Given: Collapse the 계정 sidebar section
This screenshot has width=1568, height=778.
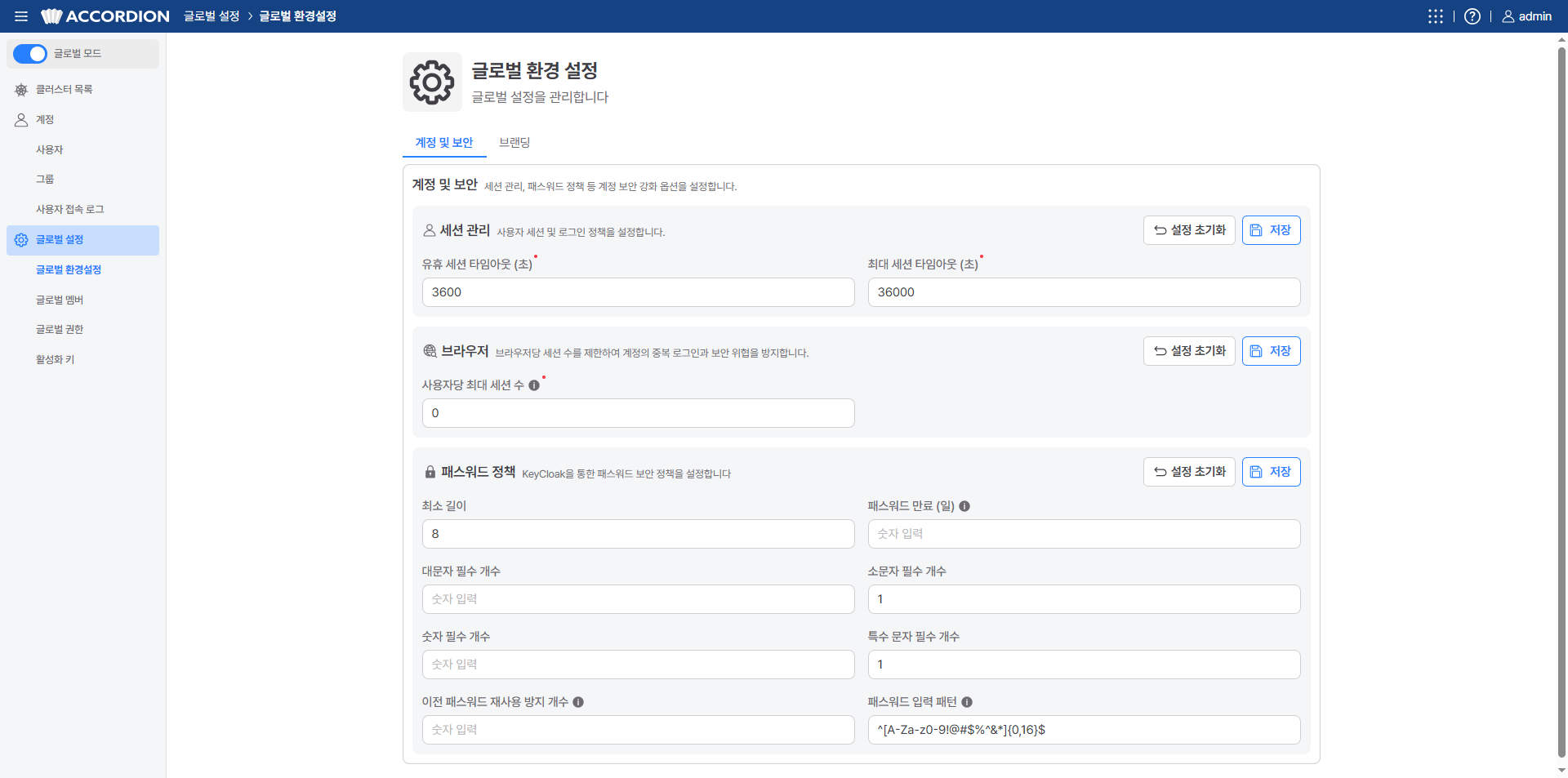Looking at the screenshot, I should coord(82,120).
